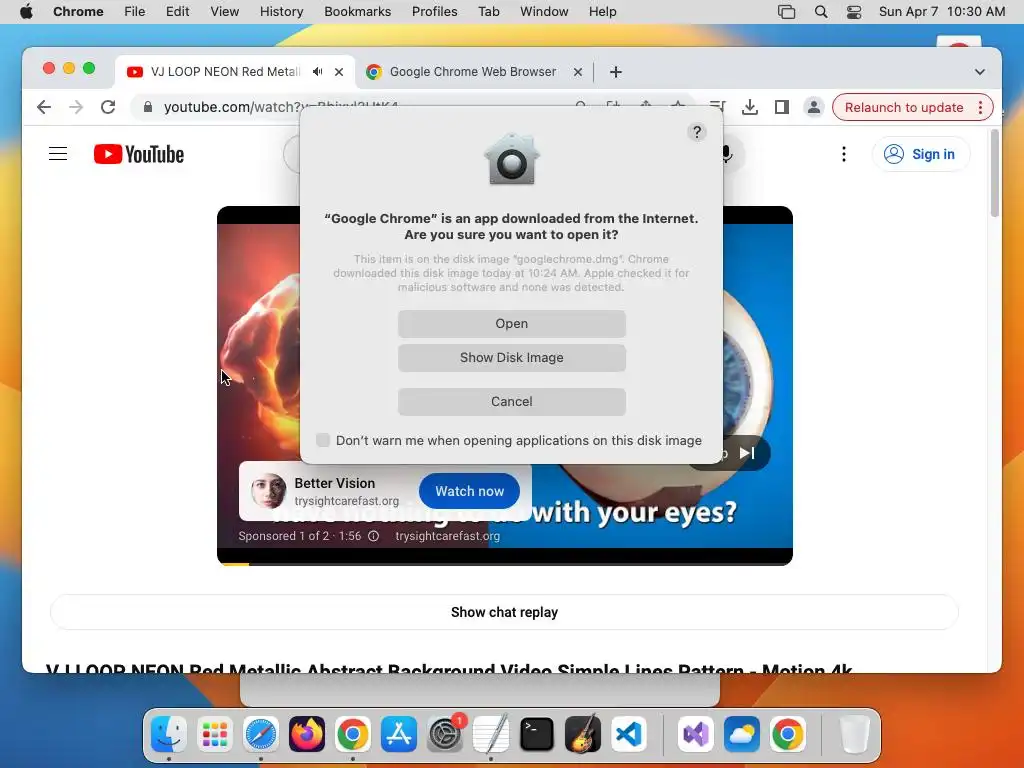Launch Safari from the Dock

pyautogui.click(x=261, y=734)
